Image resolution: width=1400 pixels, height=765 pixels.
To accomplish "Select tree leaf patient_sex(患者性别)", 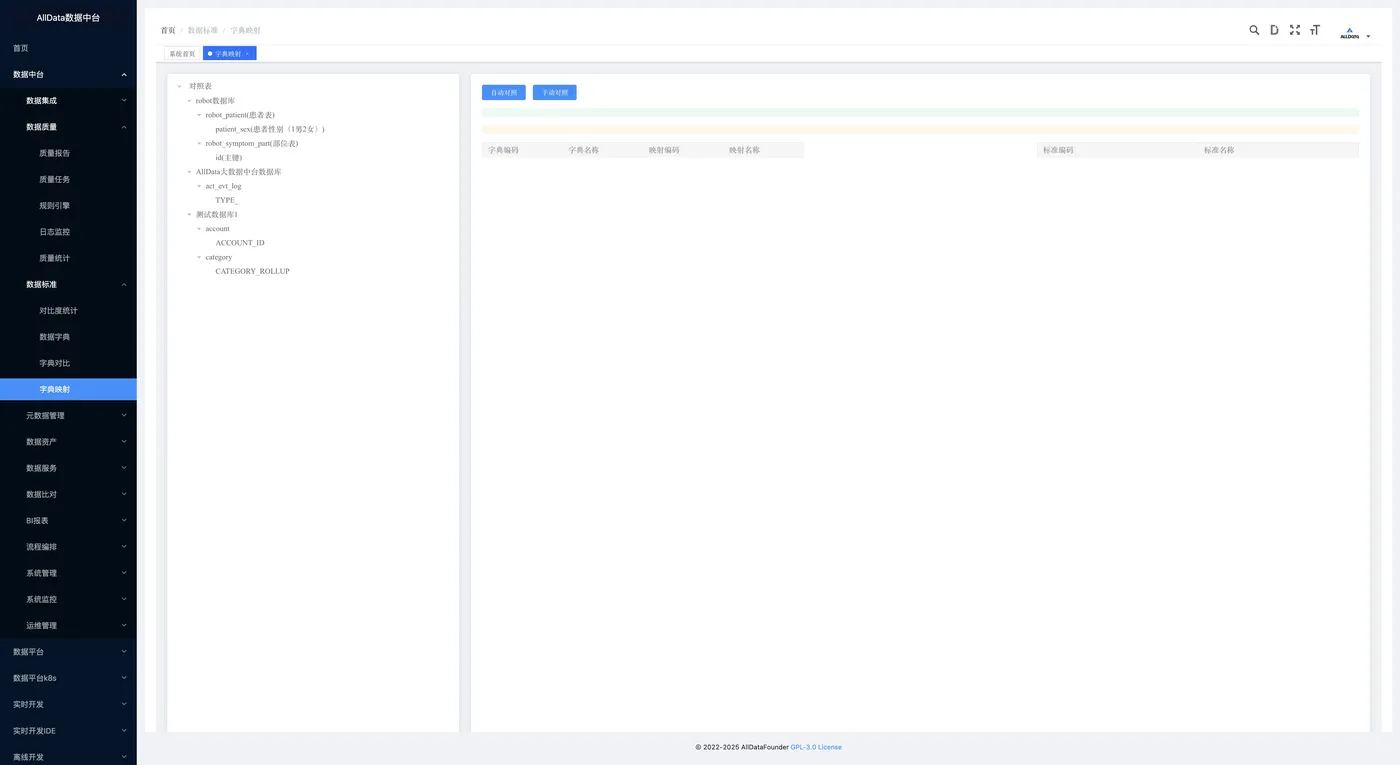I will coord(270,129).
